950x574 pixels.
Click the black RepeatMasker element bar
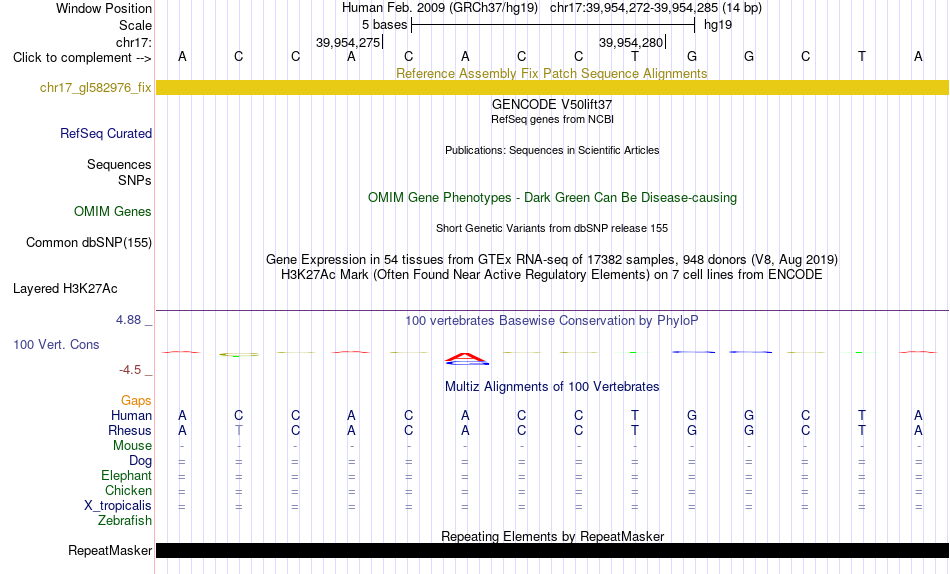552,550
